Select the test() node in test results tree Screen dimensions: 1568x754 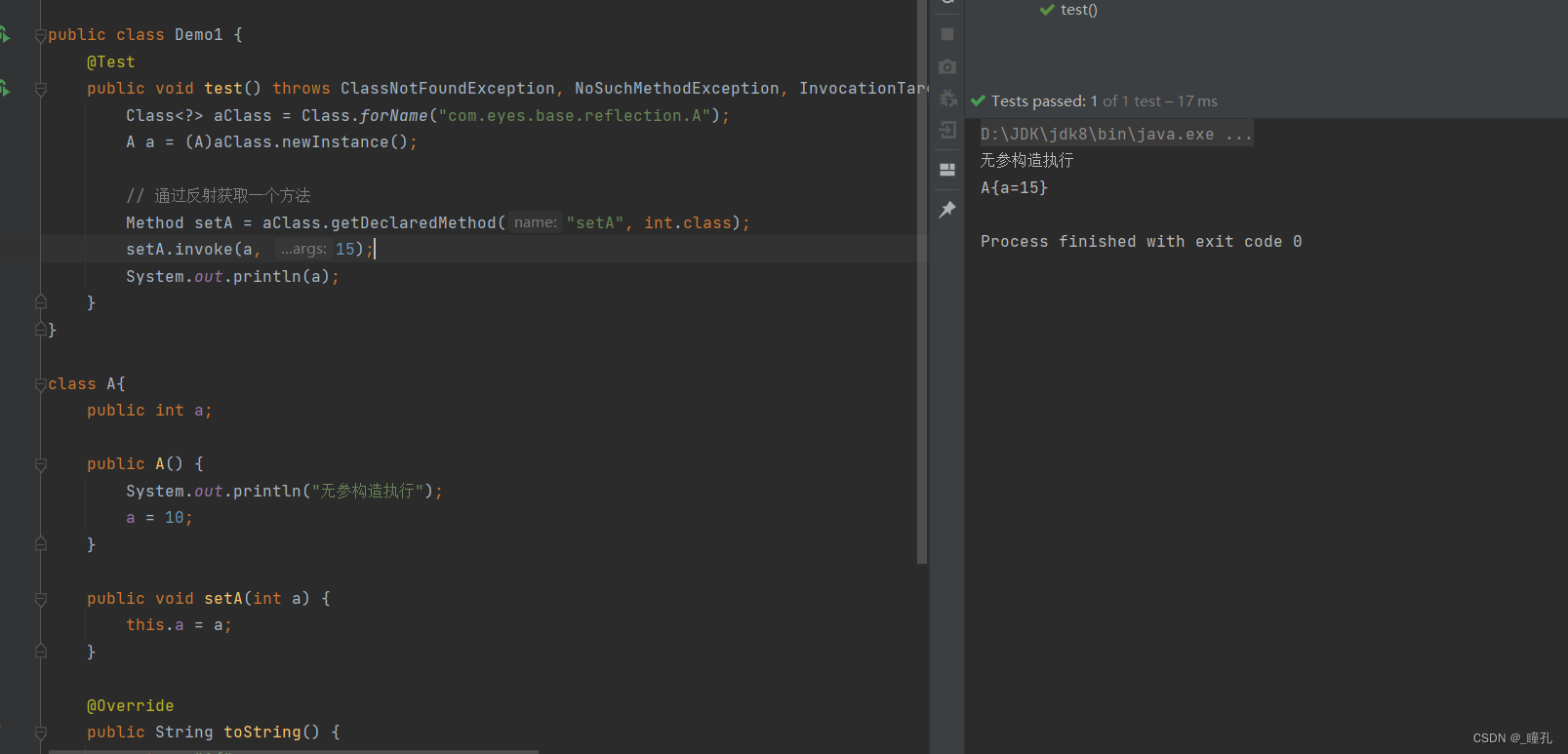pyautogui.click(x=1079, y=10)
